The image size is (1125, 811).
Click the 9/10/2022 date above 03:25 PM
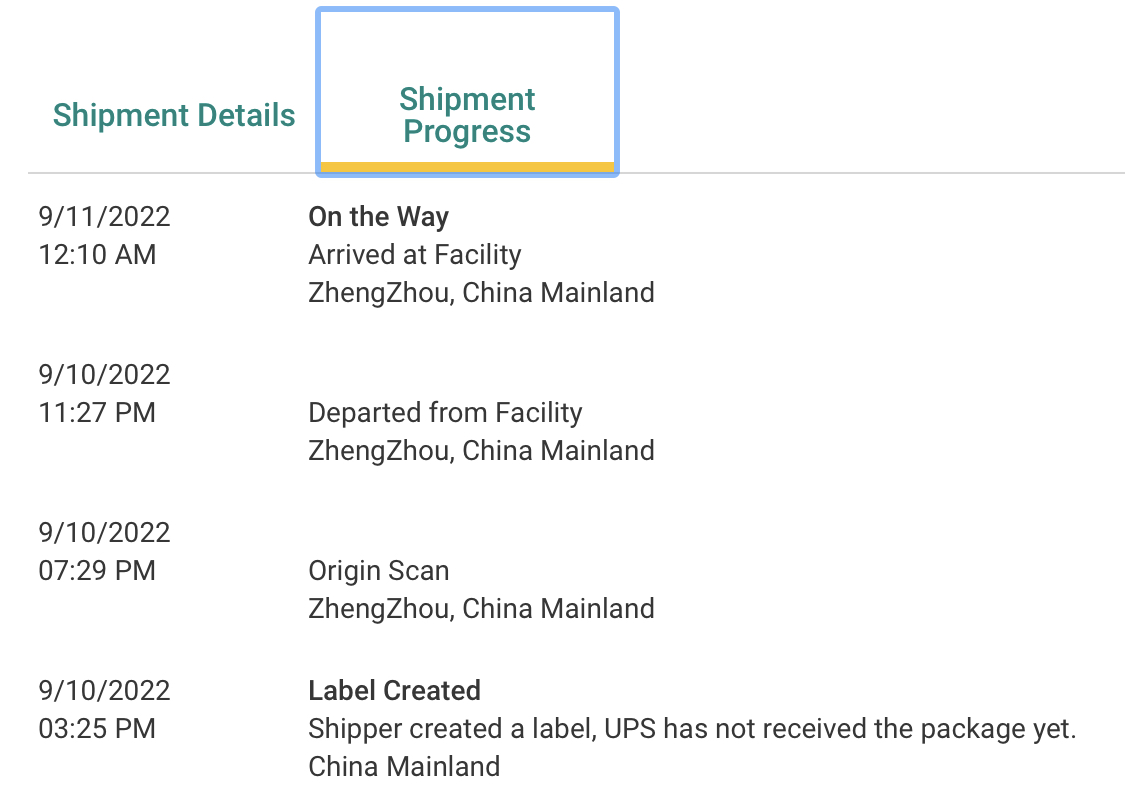(x=104, y=691)
